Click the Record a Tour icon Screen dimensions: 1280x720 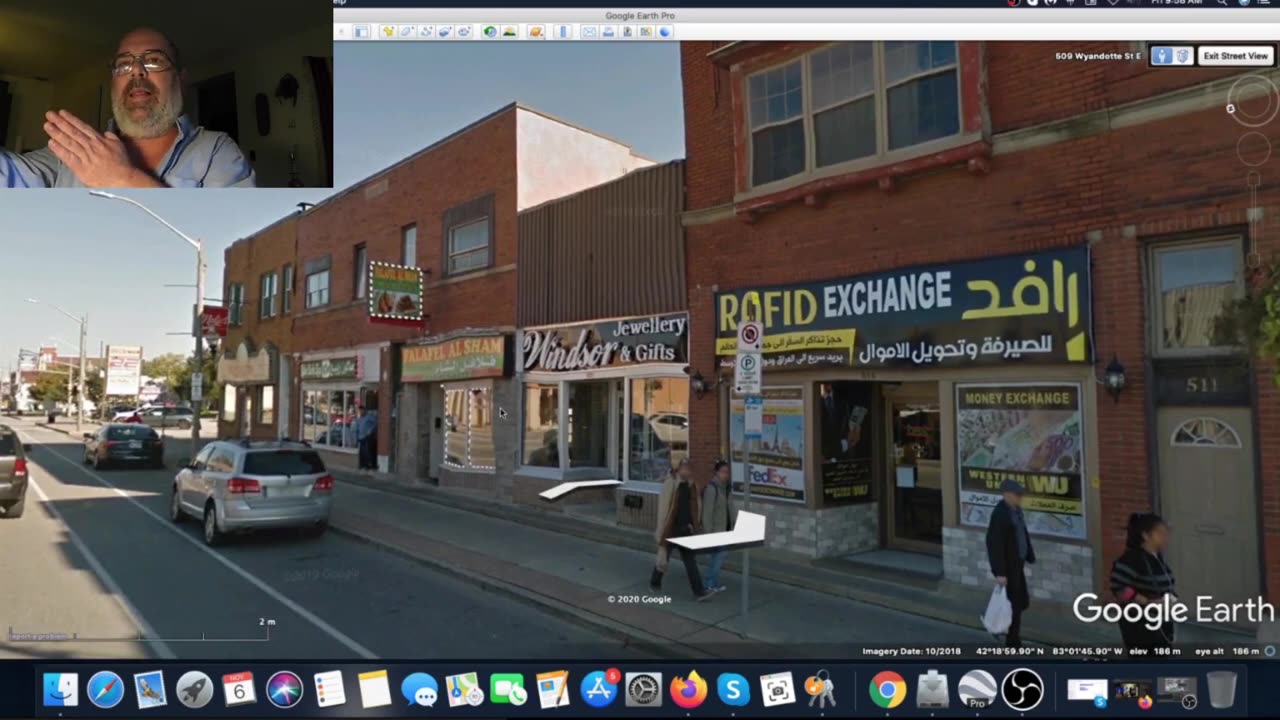[464, 32]
